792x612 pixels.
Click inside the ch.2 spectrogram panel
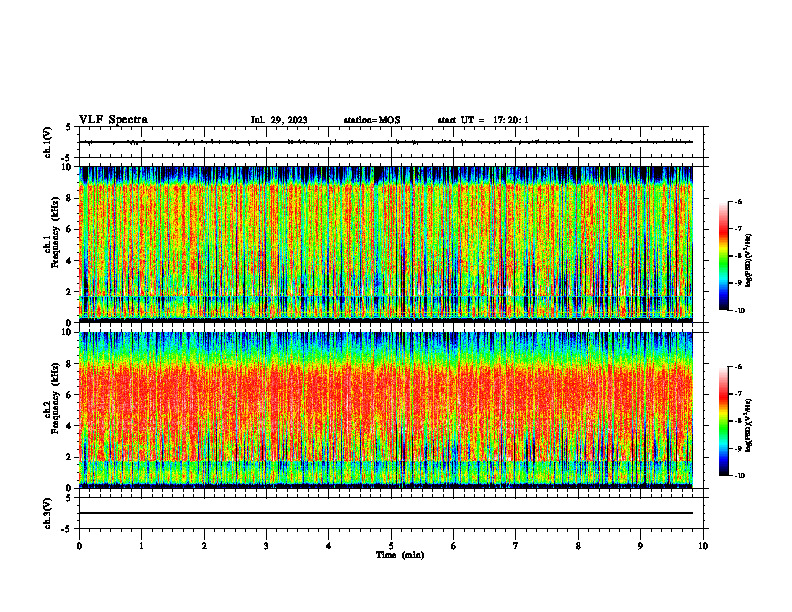point(386,410)
